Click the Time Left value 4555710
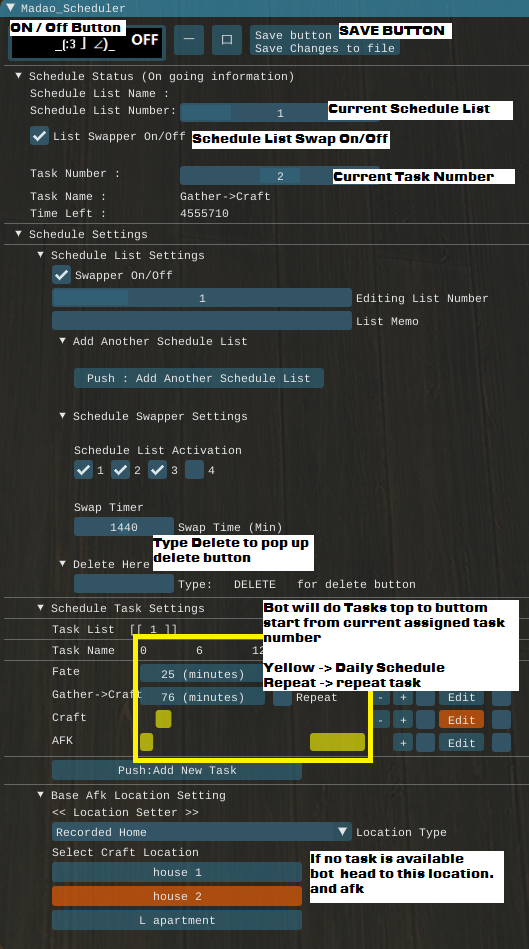The image size is (529, 949). (x=205, y=213)
